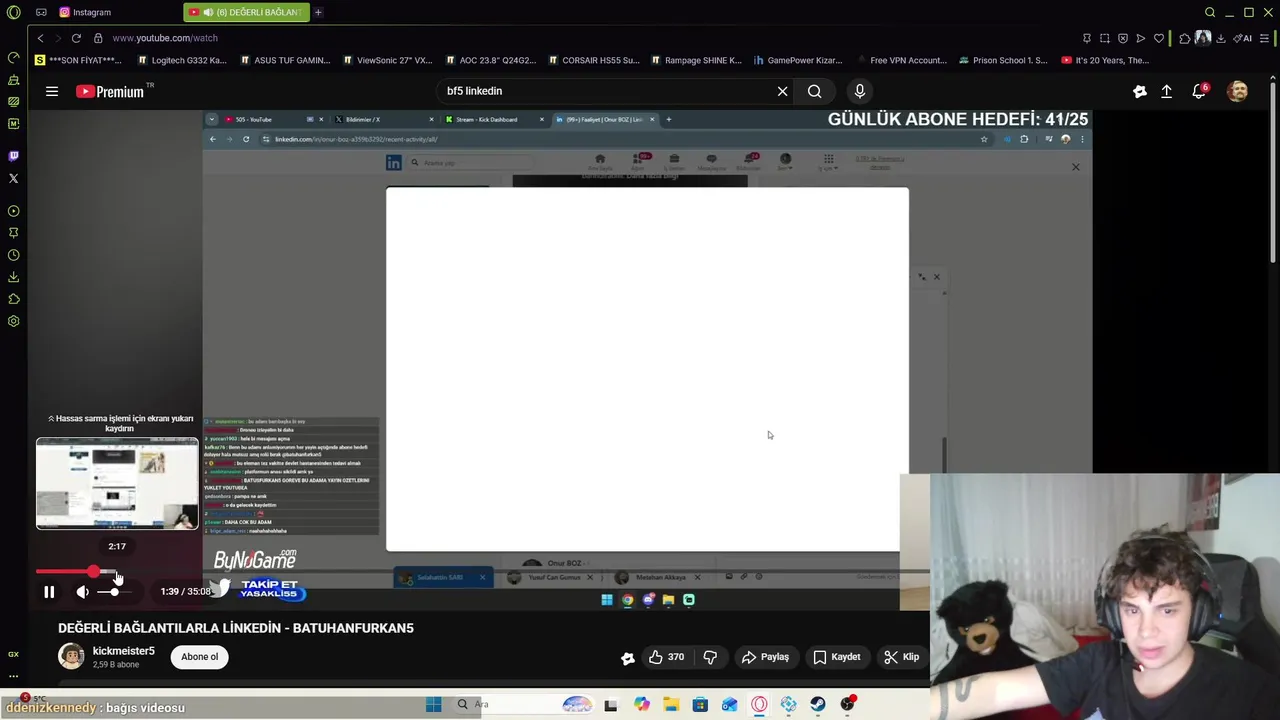Image resolution: width=1280 pixels, height=720 pixels.
Task: Click sparkle icon left of like button
Action: 628,657
